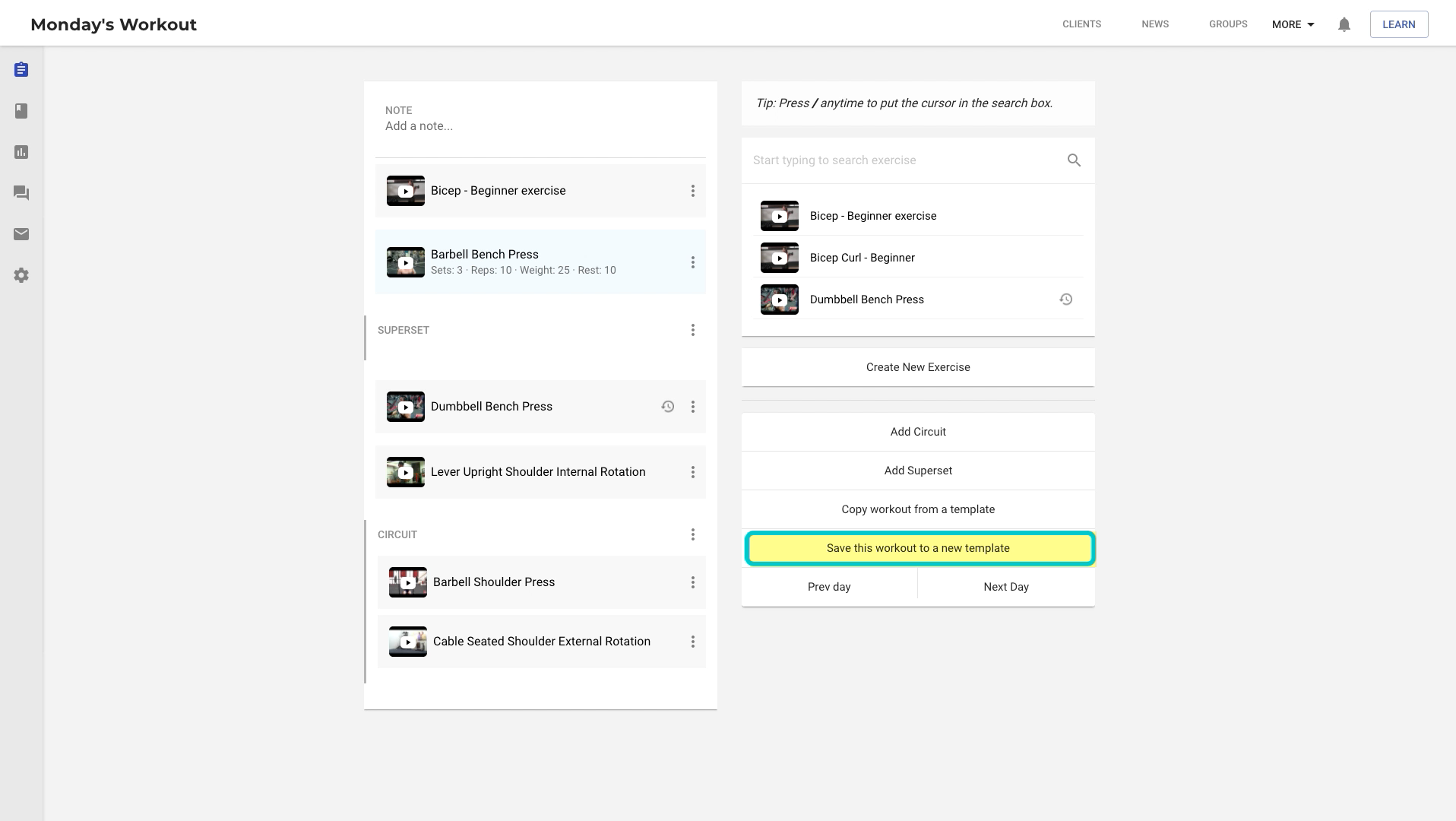Viewport: 1456px width, 821px height.
Task: Click Copy workout from a template
Action: pyautogui.click(x=918, y=509)
